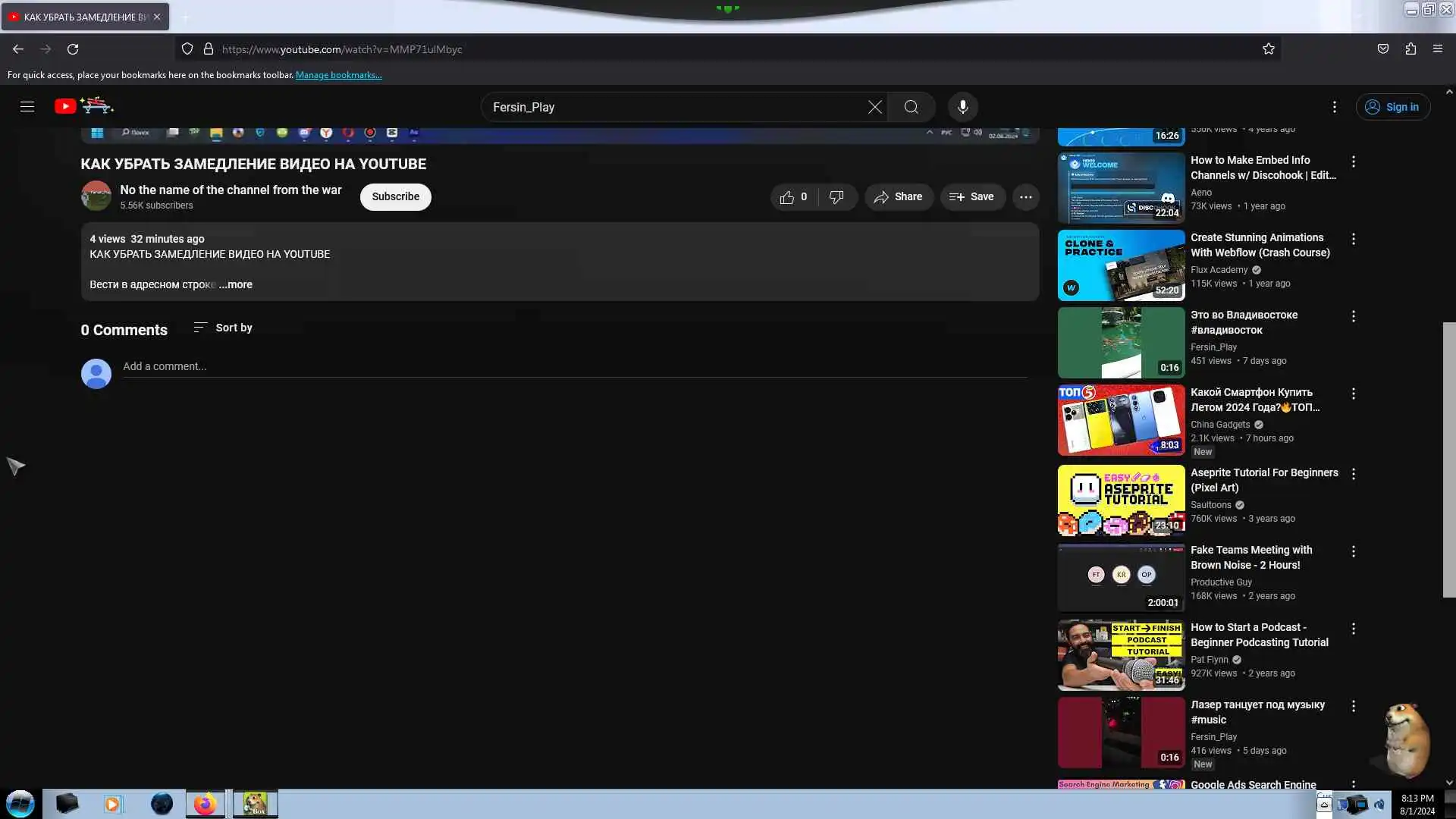Click the Manage bookmarks link
Screen dimensions: 1456x819
click(x=338, y=75)
